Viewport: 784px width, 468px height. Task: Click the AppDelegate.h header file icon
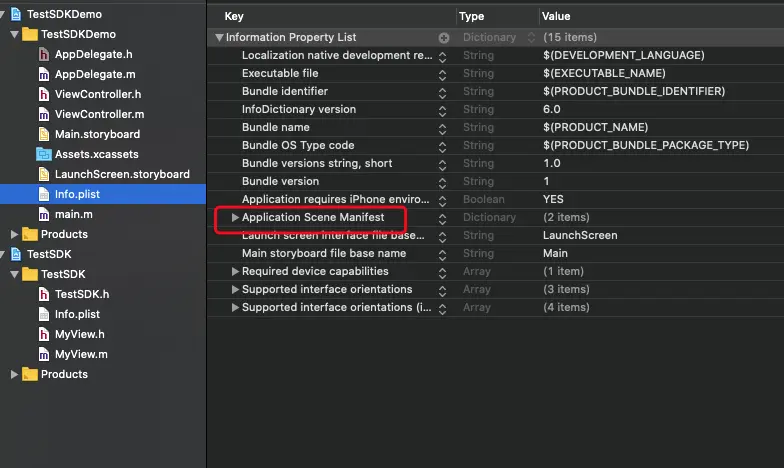tap(43, 54)
